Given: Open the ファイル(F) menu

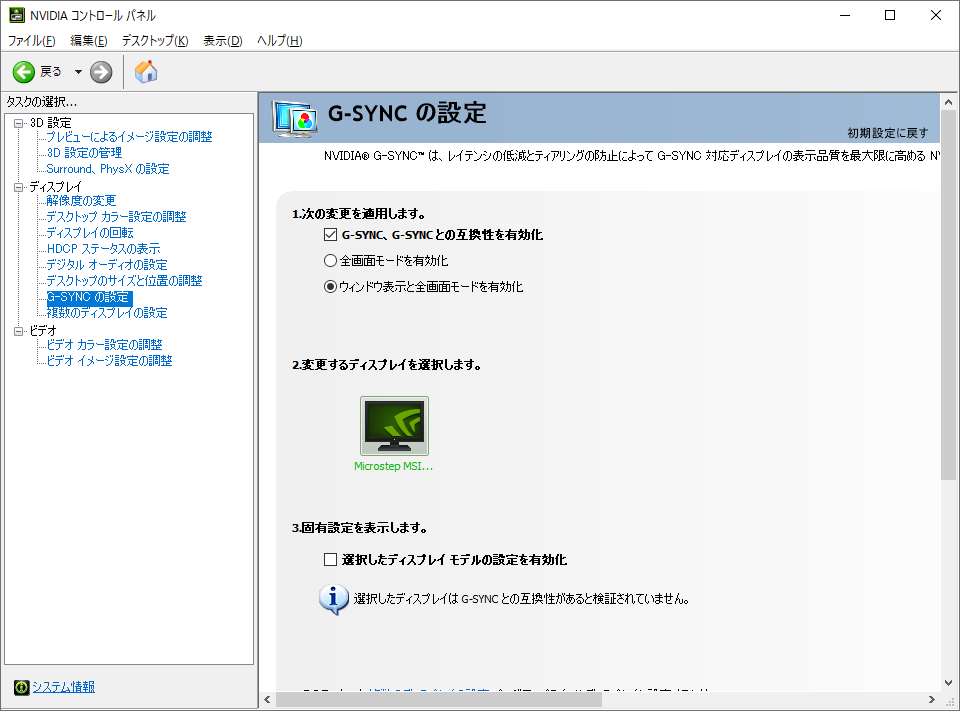Looking at the screenshot, I should [x=31, y=41].
